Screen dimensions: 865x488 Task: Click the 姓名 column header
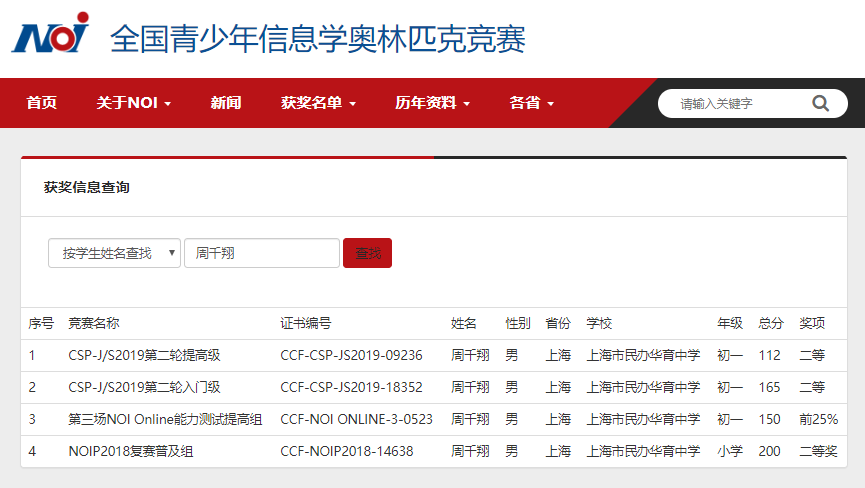pos(463,323)
